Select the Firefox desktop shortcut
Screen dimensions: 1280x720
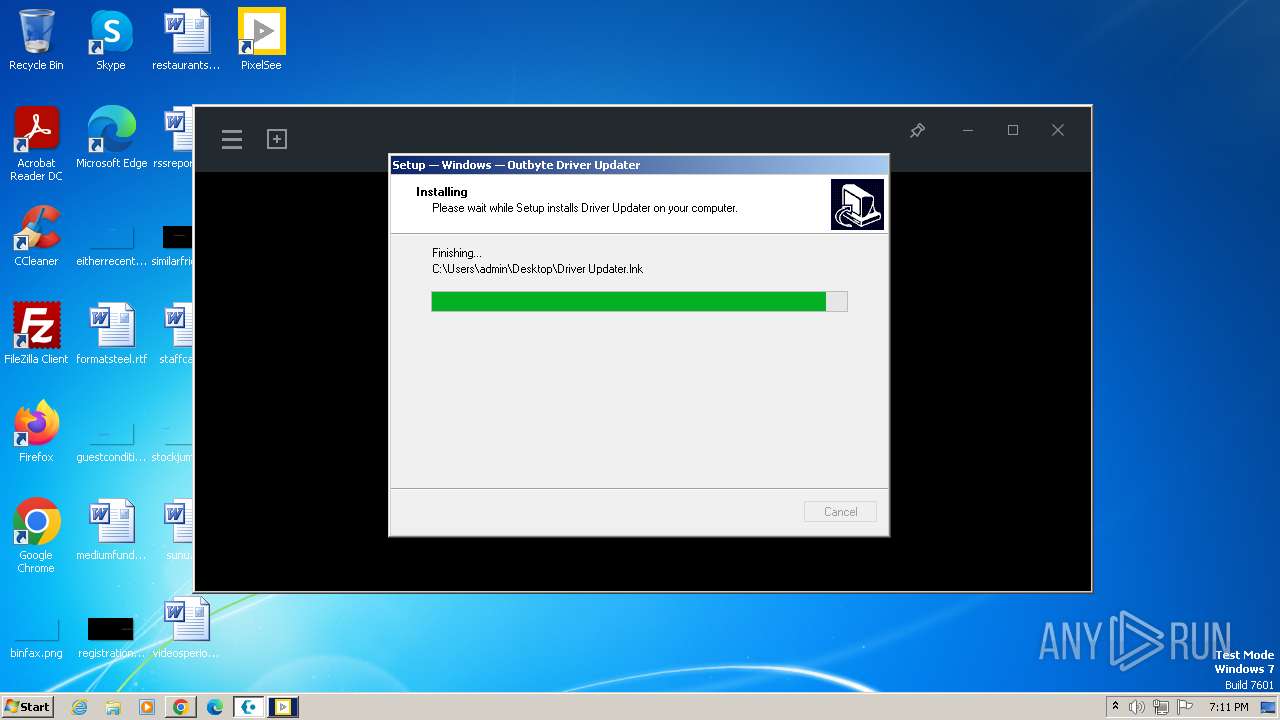36,432
